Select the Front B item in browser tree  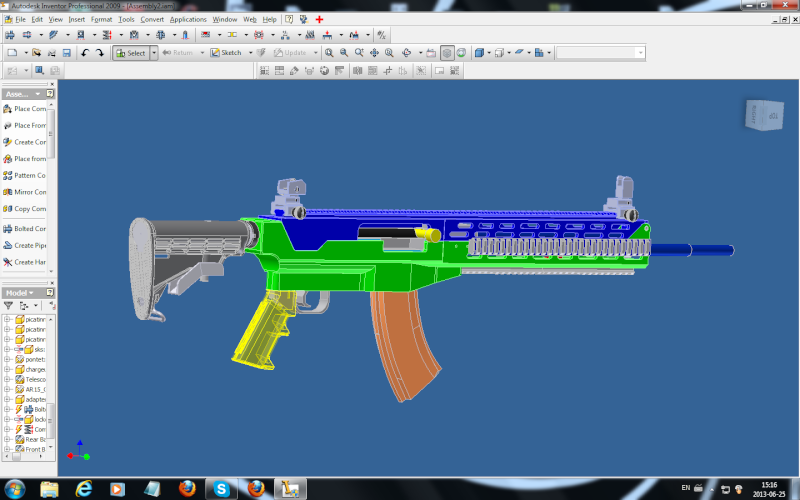(x=30, y=449)
